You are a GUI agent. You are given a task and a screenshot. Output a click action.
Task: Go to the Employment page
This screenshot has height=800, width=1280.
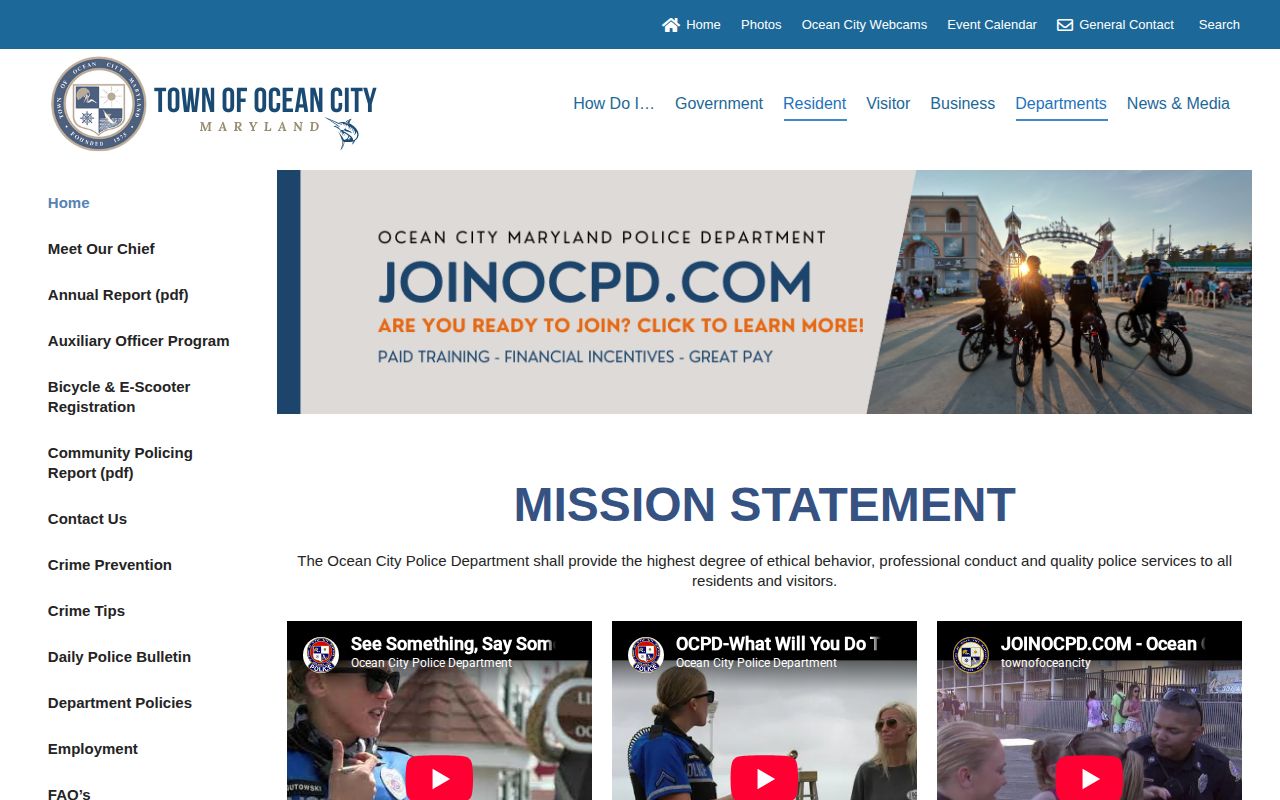(93, 749)
